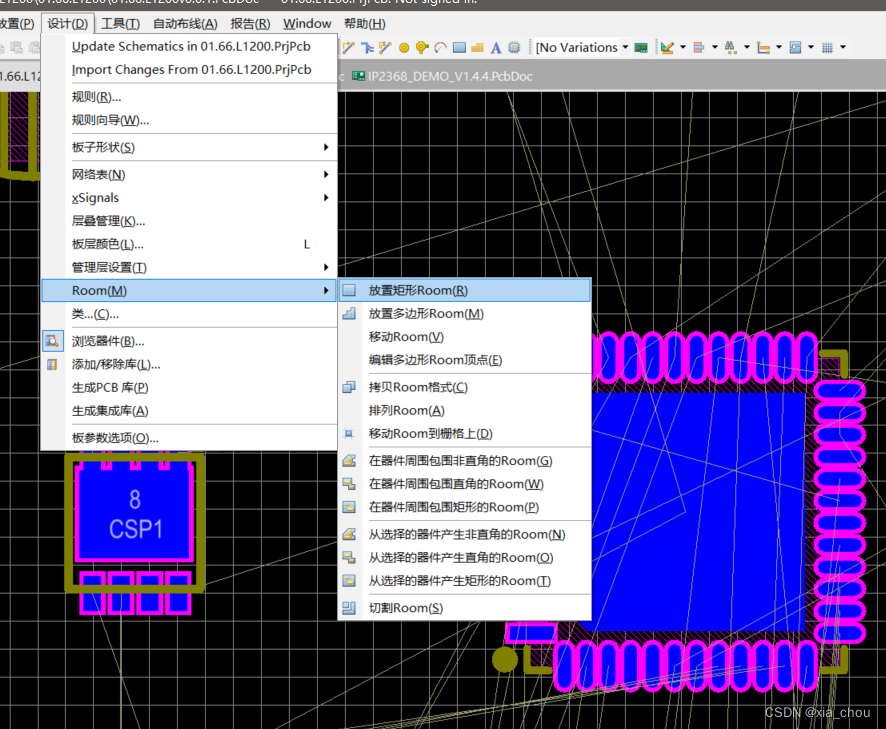Select the place string text tool
Viewport: 886px width, 729px height.
pos(496,47)
